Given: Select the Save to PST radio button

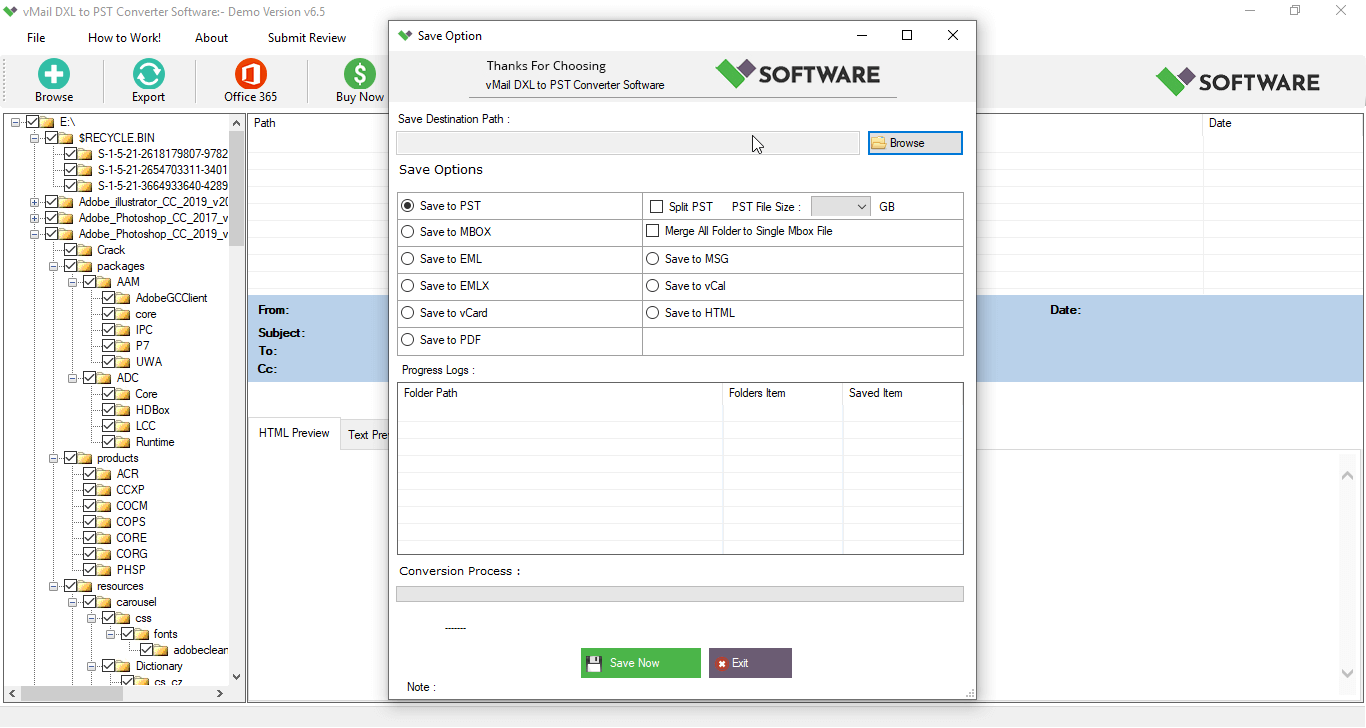Looking at the screenshot, I should pos(408,206).
